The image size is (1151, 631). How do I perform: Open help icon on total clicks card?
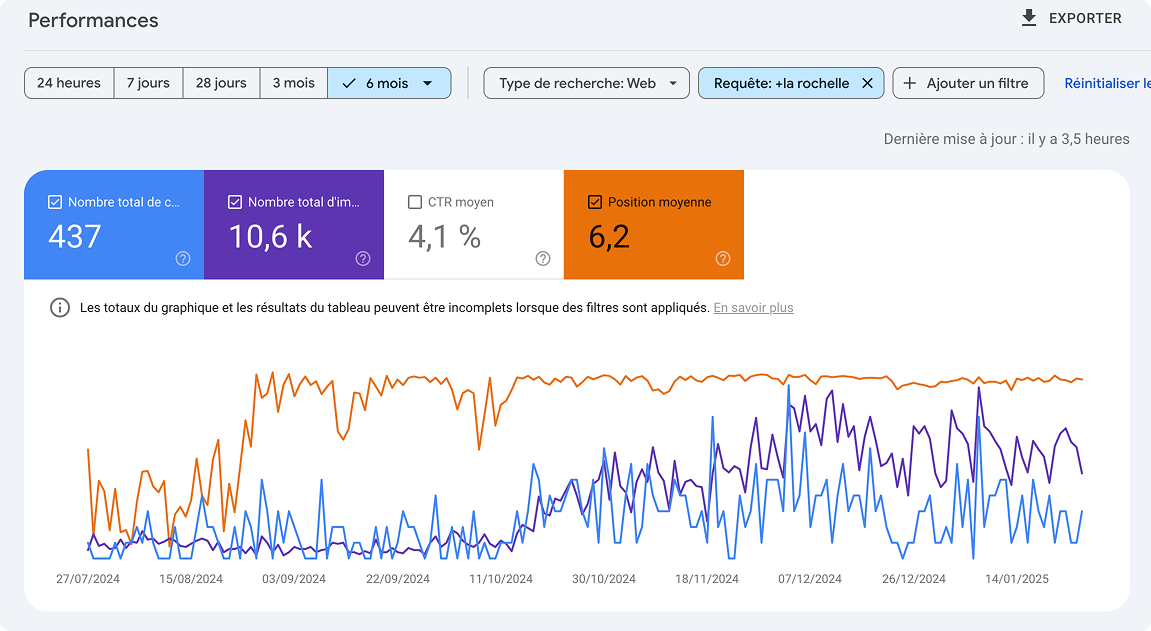[183, 259]
